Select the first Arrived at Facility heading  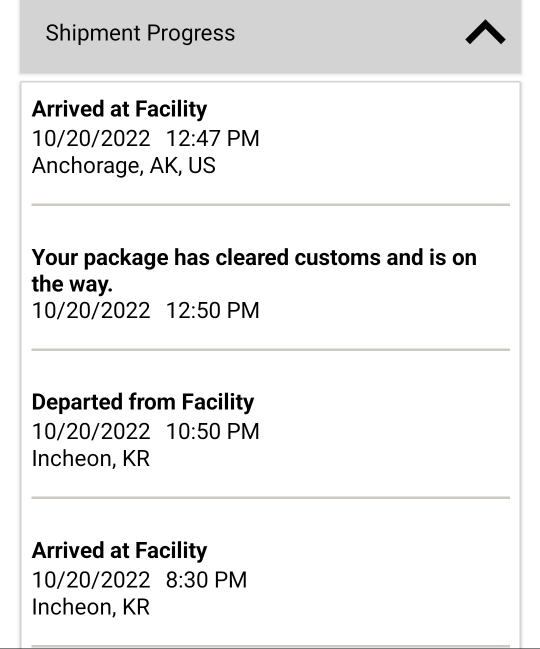click(120, 110)
